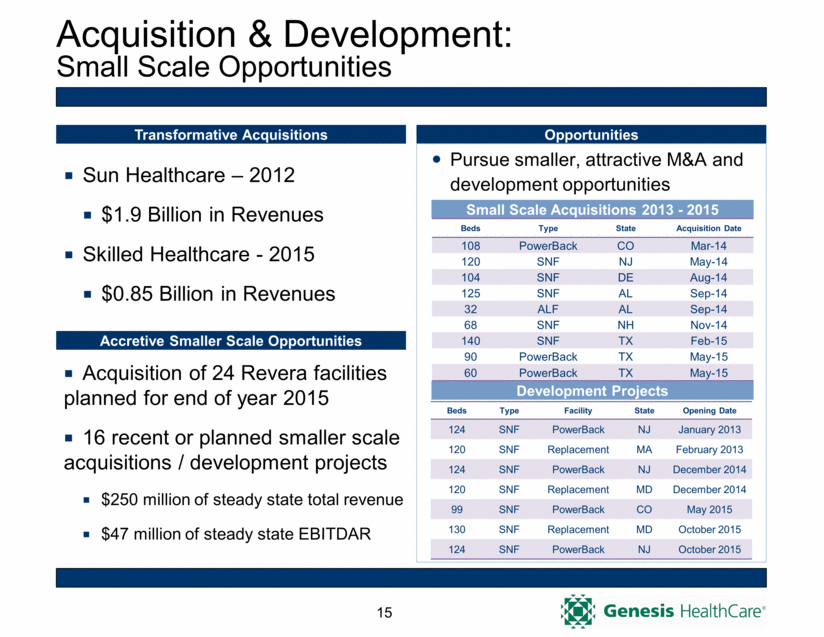
Task: Select the subtitle 'Small Scale Opportunities'
Action: [224, 67]
